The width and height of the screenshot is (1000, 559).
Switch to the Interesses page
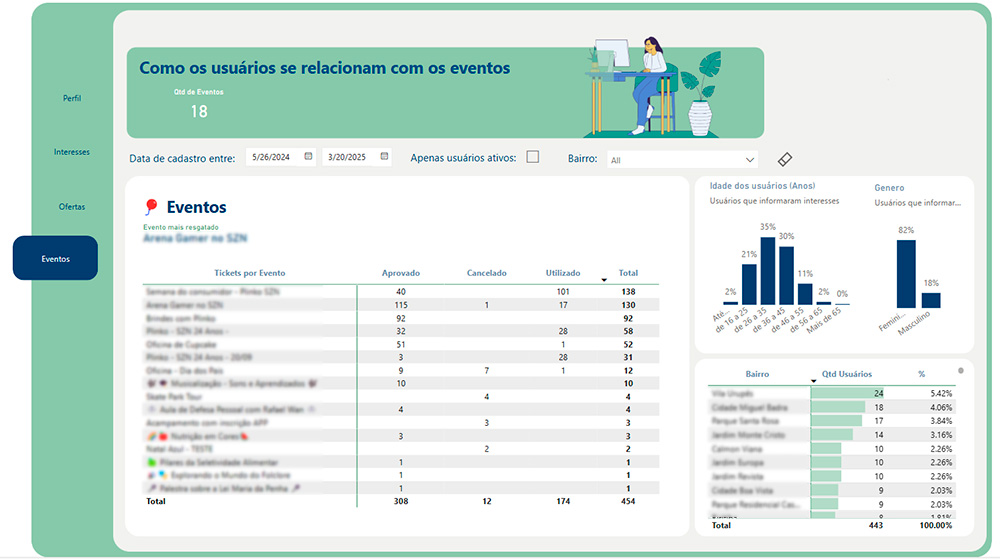[x=71, y=152]
